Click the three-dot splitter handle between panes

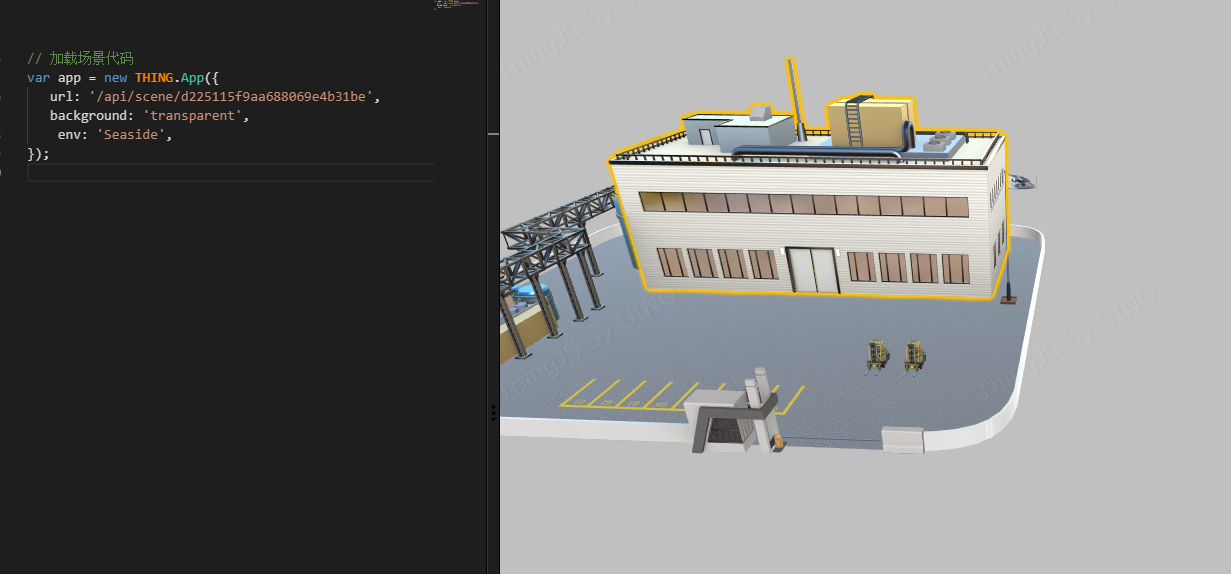tap(494, 412)
